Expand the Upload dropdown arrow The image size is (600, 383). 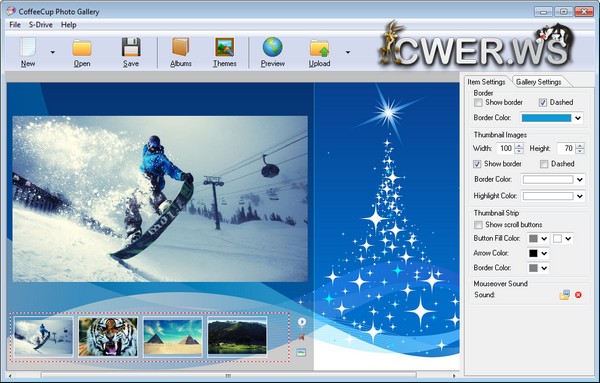pos(347,52)
